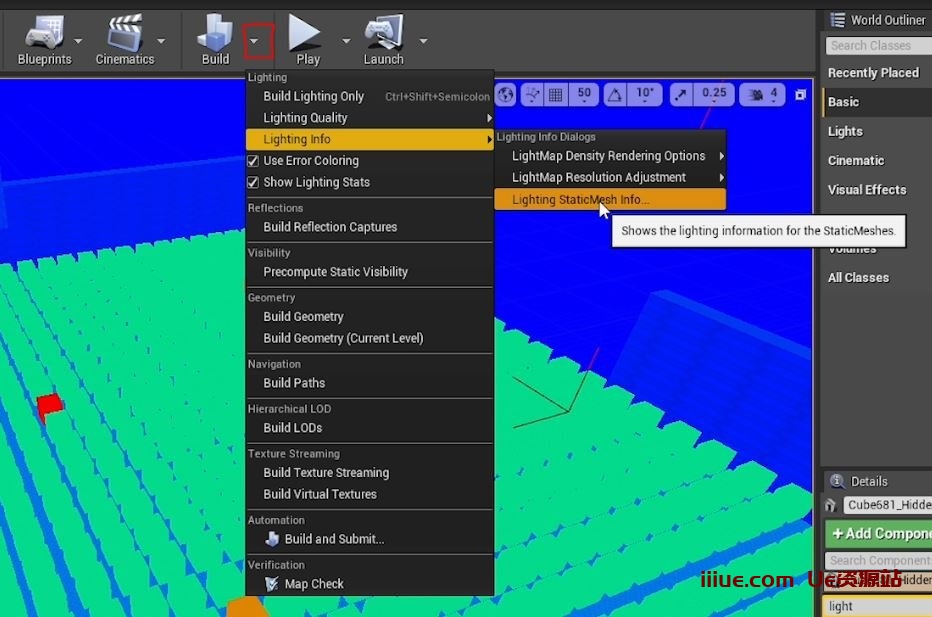
Task: Open the camera speed dropdown showing 4
Action: tap(763, 95)
